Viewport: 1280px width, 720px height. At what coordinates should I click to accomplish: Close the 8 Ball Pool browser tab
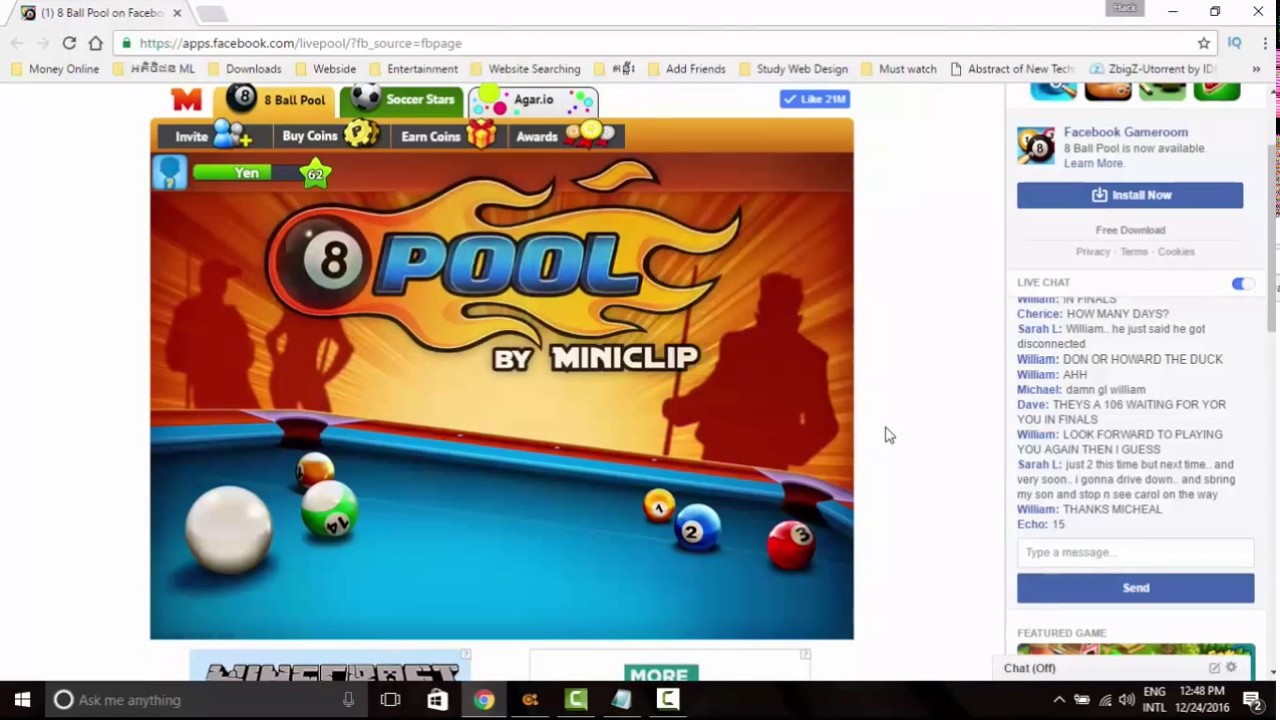pos(177,13)
